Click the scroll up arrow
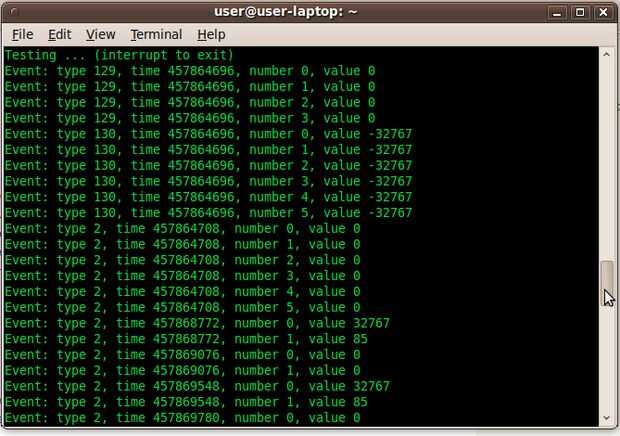The image size is (620, 436). (x=607, y=54)
